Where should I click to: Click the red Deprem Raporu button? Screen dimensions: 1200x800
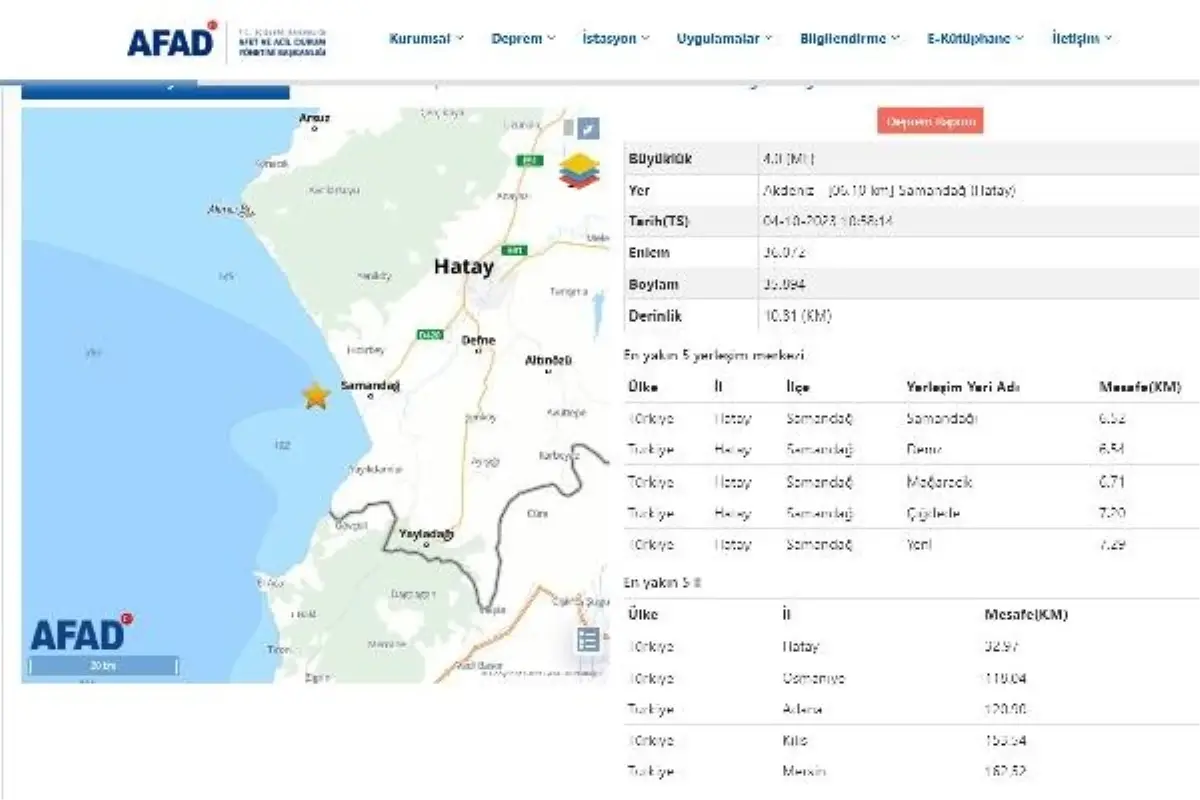coord(930,121)
